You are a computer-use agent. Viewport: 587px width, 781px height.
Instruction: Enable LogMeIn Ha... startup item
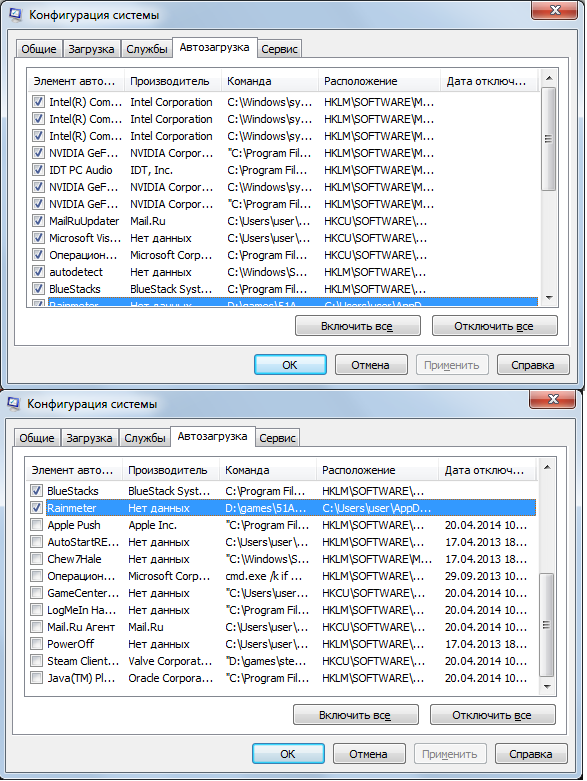(36, 610)
